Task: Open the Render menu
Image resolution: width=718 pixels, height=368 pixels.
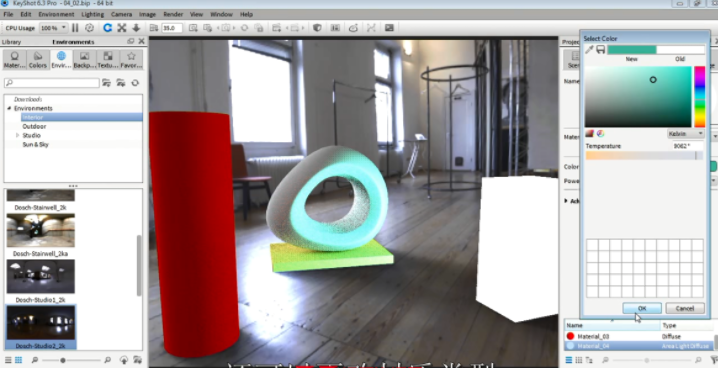Action: 173,14
